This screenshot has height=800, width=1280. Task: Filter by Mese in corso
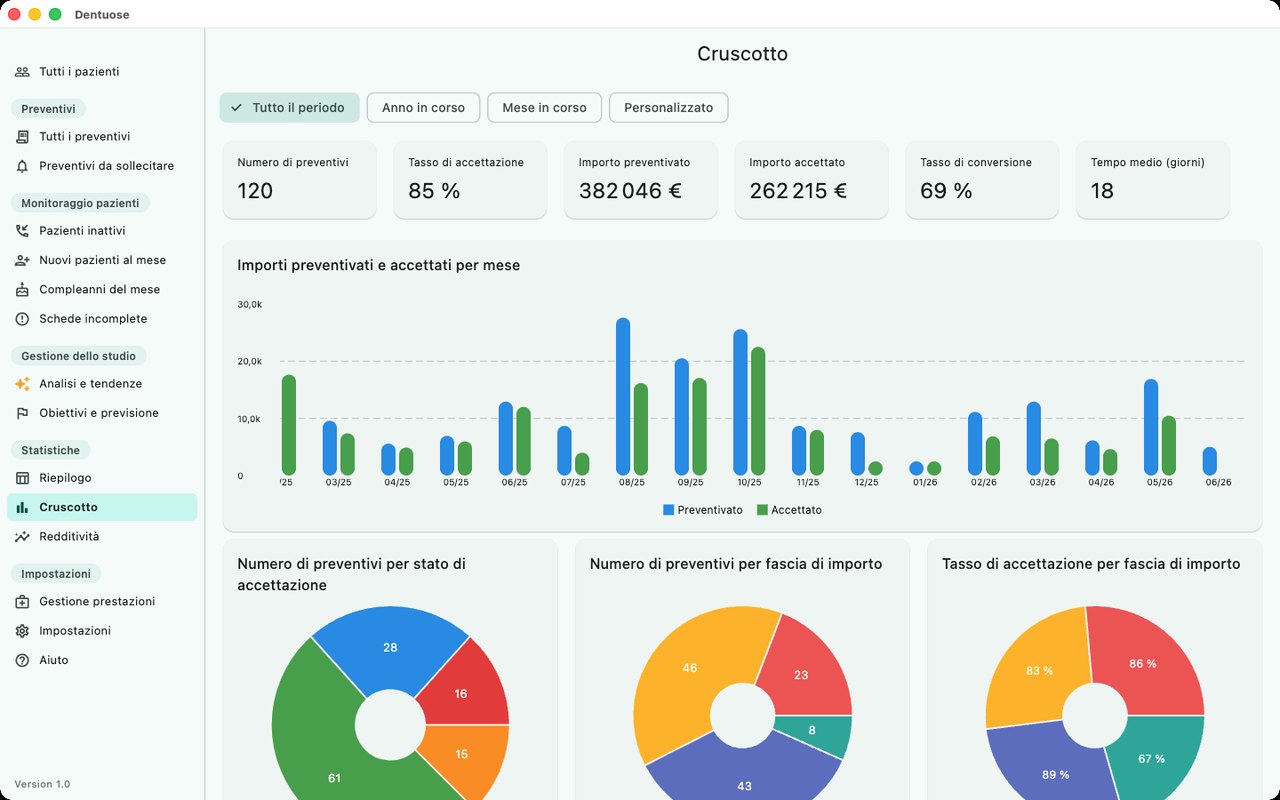coord(544,108)
